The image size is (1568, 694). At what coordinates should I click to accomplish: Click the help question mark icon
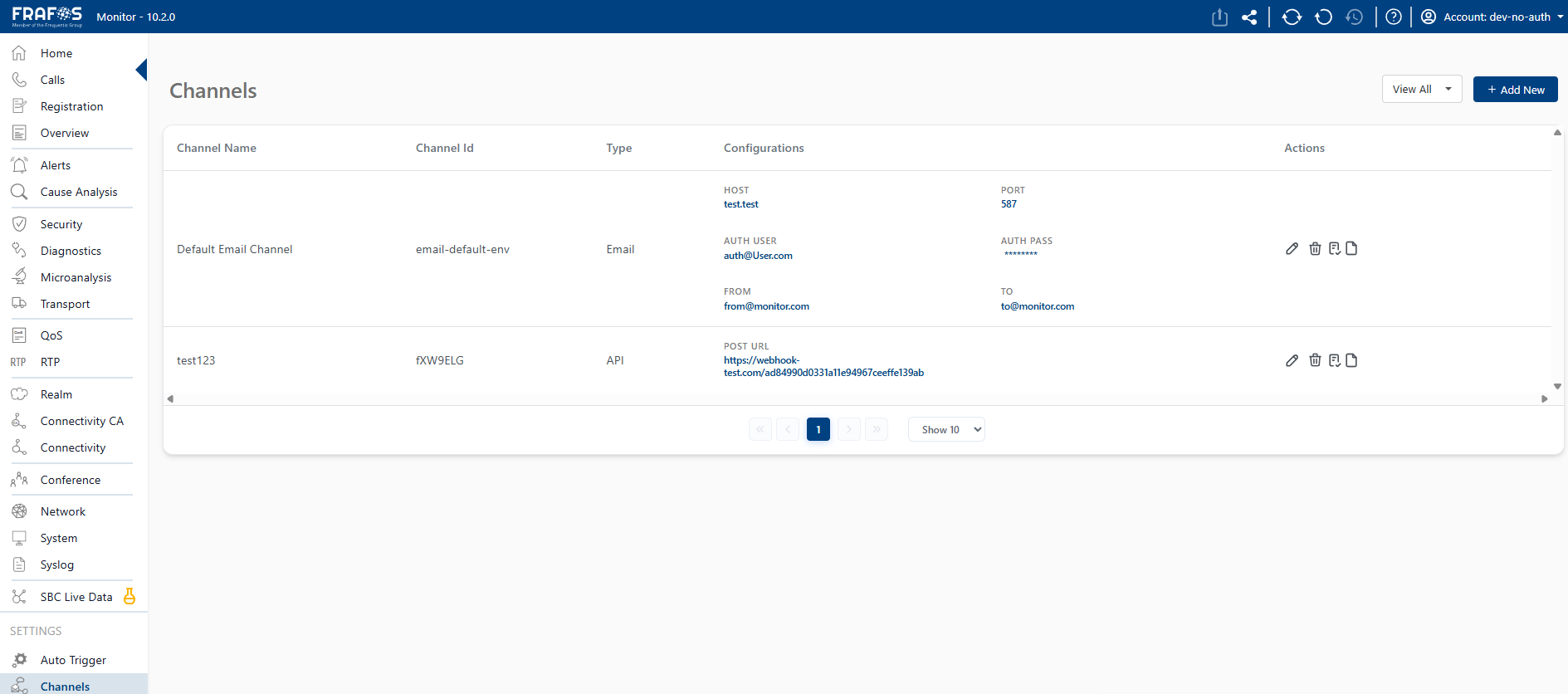tap(1394, 17)
